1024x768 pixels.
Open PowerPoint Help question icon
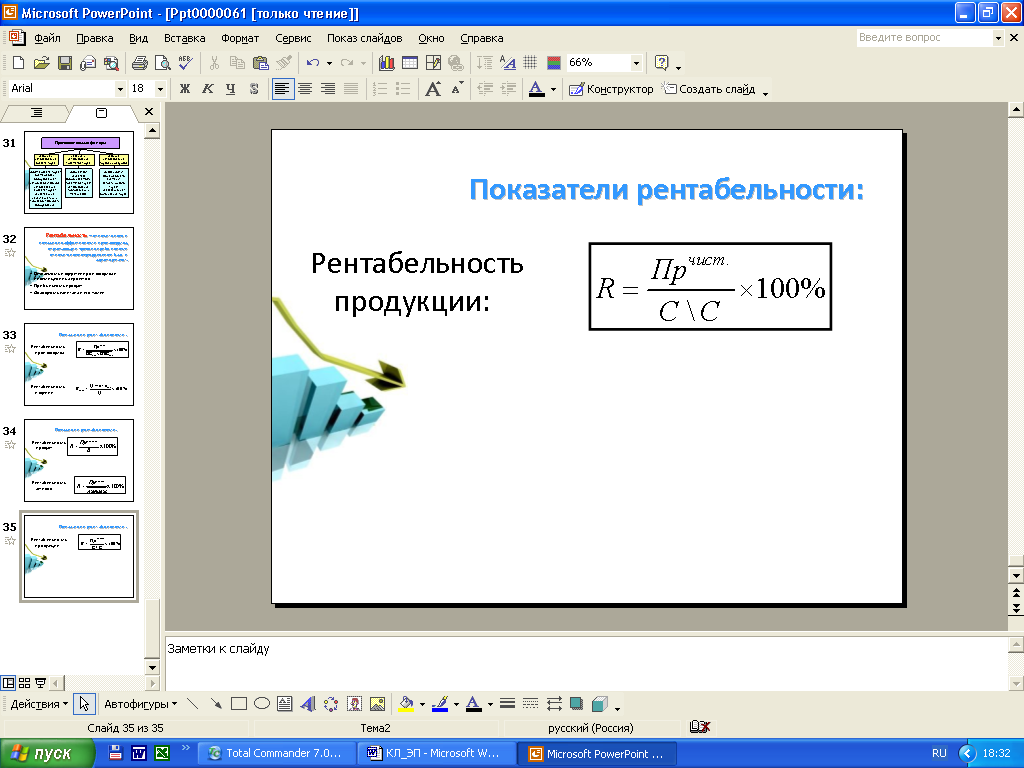pyautogui.click(x=662, y=63)
